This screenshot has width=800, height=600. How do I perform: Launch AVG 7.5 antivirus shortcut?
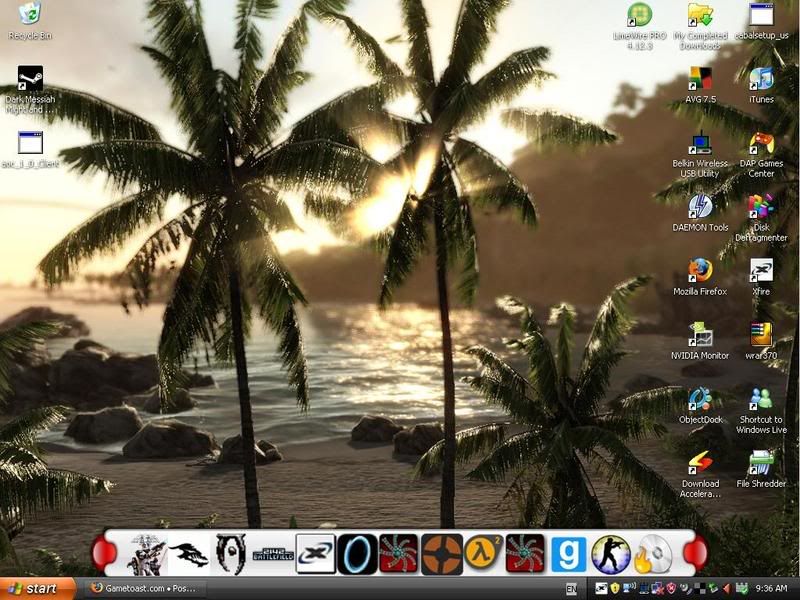tap(700, 85)
